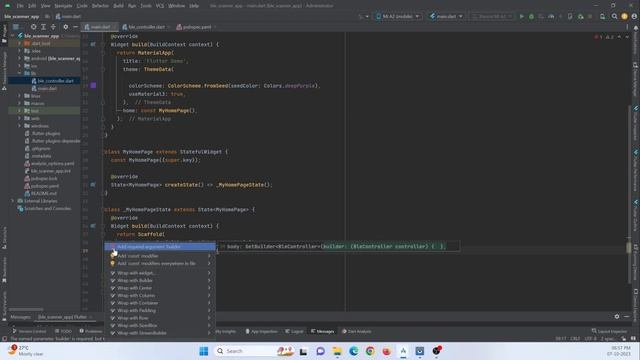Open the Logcat tool window
This screenshot has width=640, height=360.
(x=294, y=331)
